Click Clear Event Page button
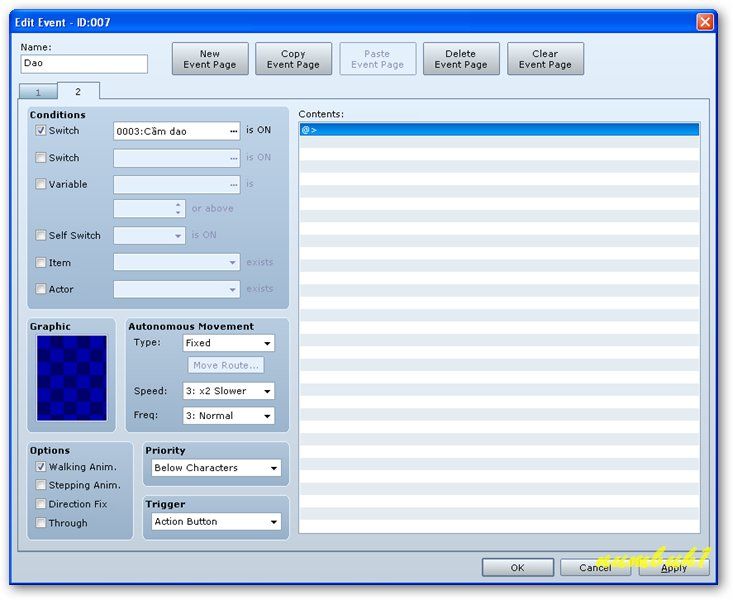The height and width of the screenshot is (600, 733). 545,59
